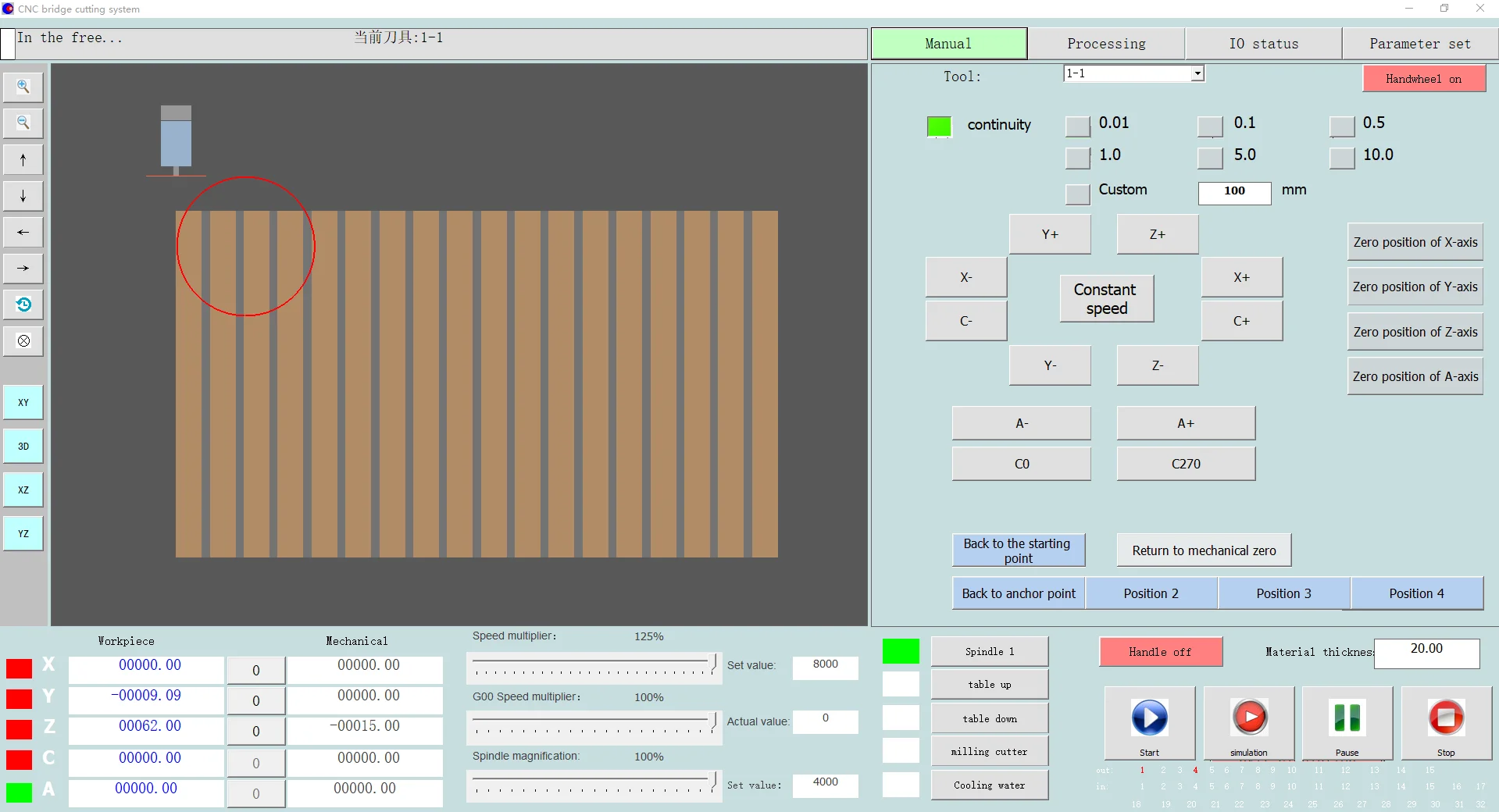Viewport: 1499px width, 812px height.
Task: Check the Custom step size box
Action: [1078, 193]
